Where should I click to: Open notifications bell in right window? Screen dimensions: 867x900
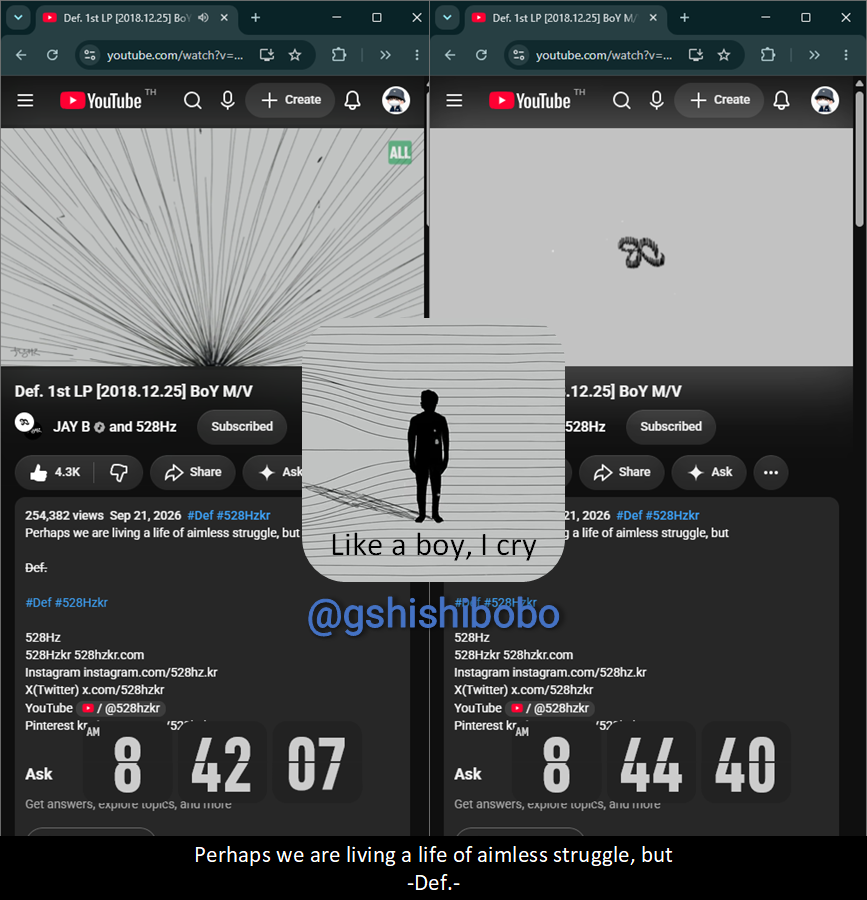[782, 101]
